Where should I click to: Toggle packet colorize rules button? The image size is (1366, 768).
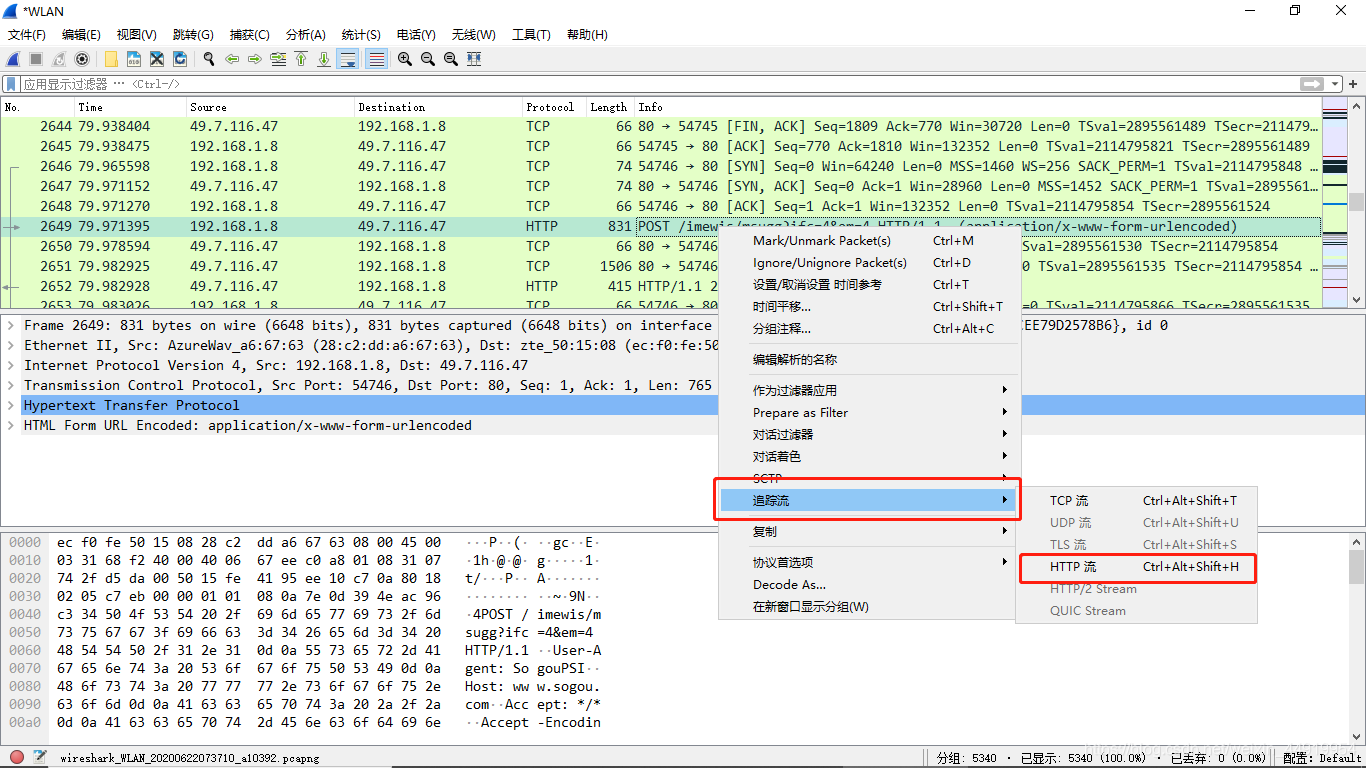point(376,59)
